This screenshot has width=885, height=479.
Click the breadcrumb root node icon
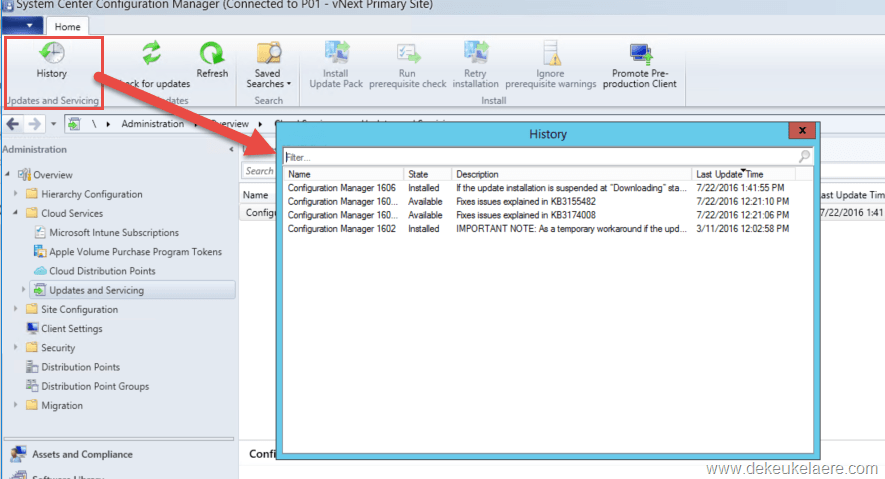coord(74,124)
